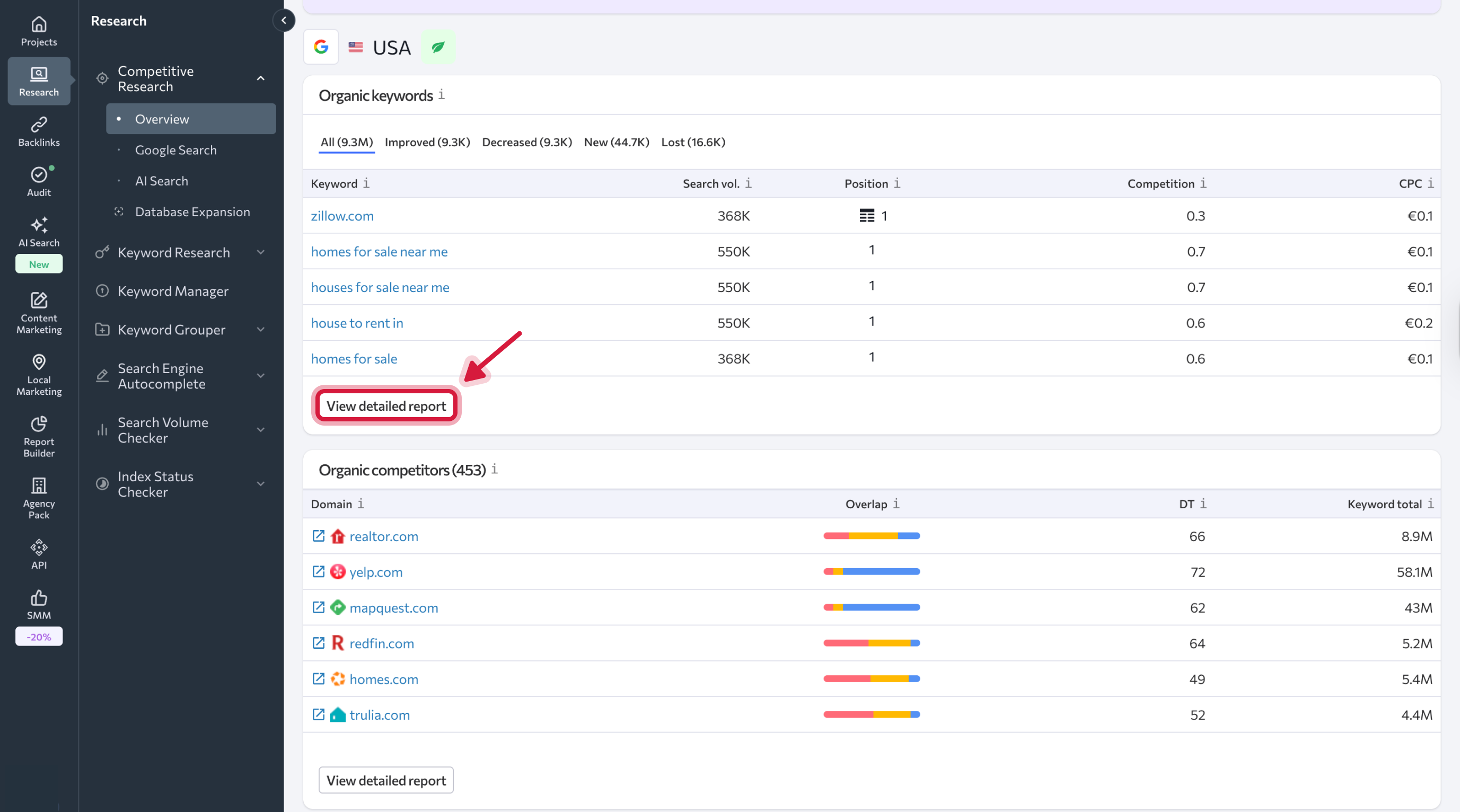Click the overlap bar for yelp.com
Screen dimensions: 1460x812
tap(872, 572)
